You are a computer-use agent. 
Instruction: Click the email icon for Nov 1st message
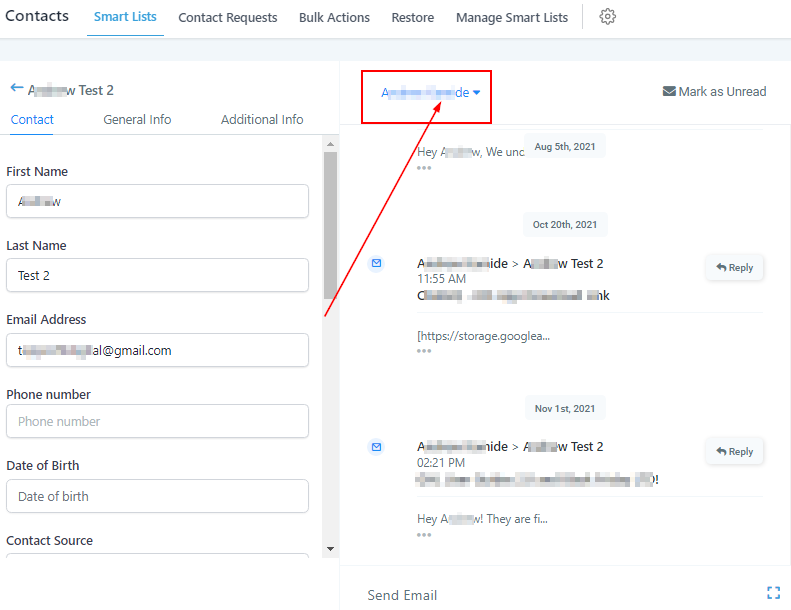[x=376, y=446]
